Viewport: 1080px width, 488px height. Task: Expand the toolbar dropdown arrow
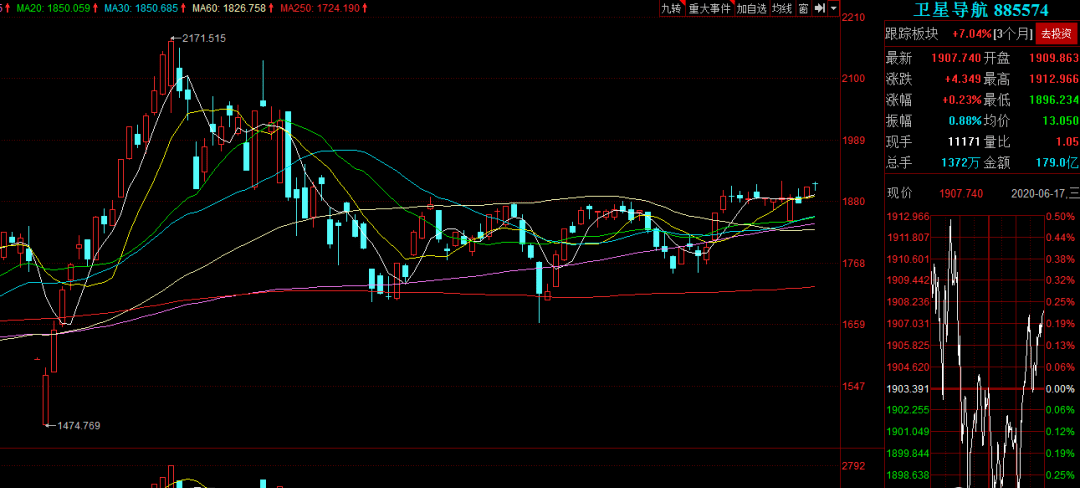pyautogui.click(x=833, y=8)
